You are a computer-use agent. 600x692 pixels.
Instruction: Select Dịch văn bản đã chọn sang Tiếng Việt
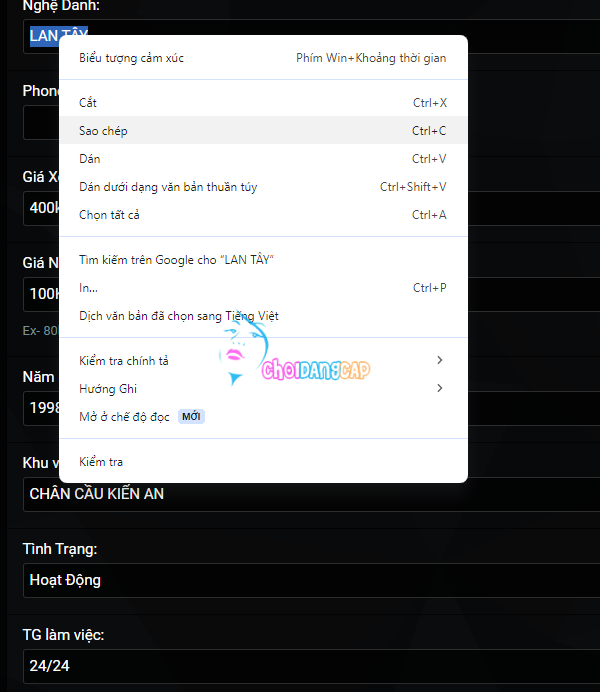coord(263,316)
